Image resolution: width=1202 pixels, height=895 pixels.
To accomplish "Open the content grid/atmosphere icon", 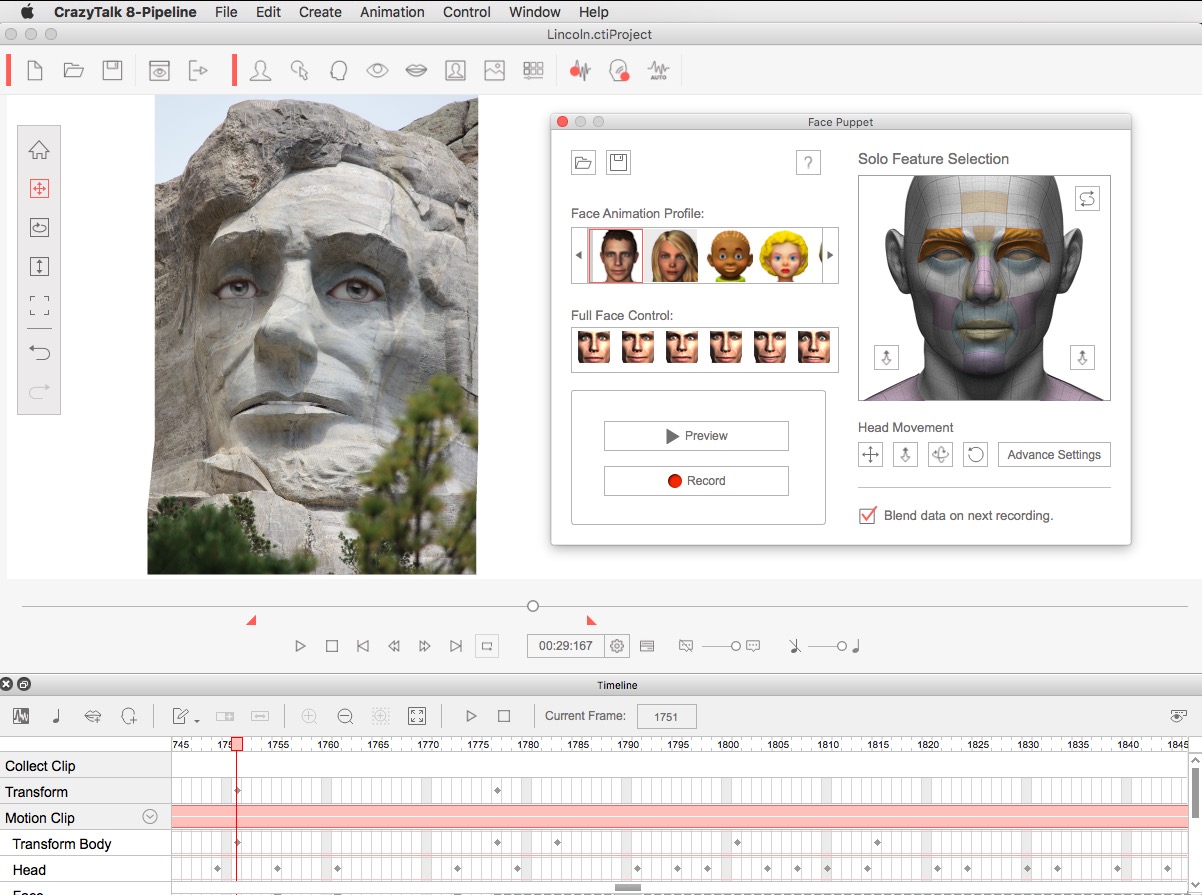I will [x=533, y=71].
